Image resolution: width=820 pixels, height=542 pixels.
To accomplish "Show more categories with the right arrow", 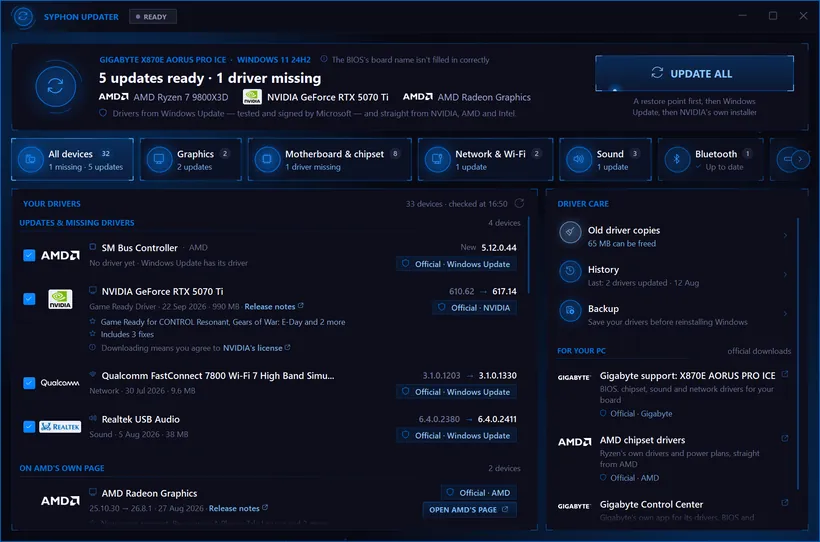I will (x=800, y=159).
